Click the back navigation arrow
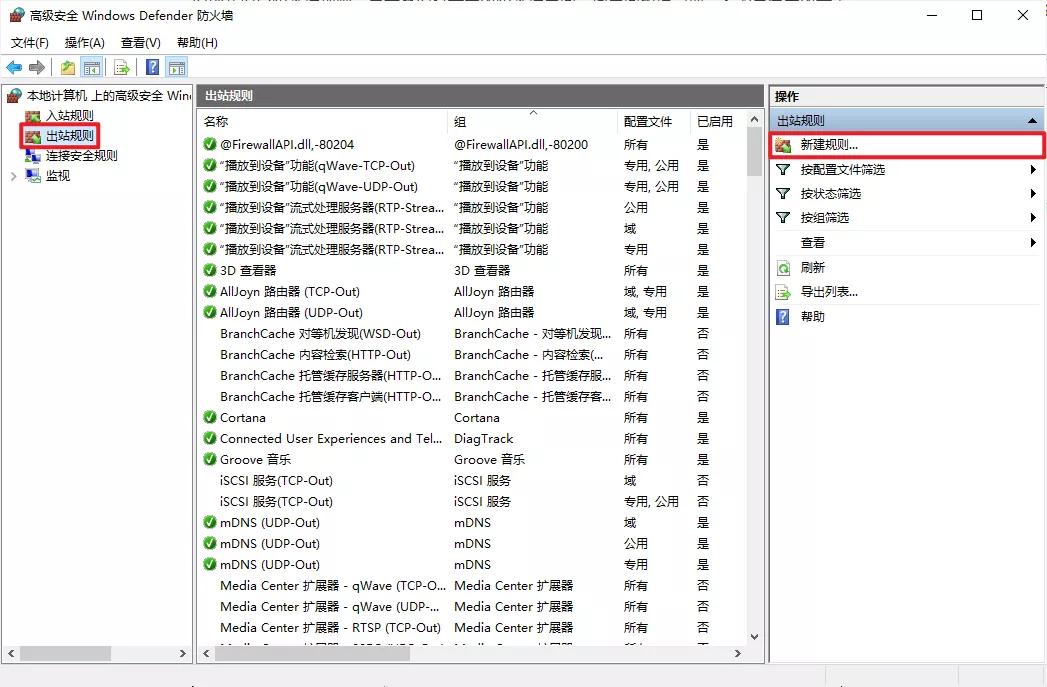This screenshot has width=1047, height=687. (14, 67)
